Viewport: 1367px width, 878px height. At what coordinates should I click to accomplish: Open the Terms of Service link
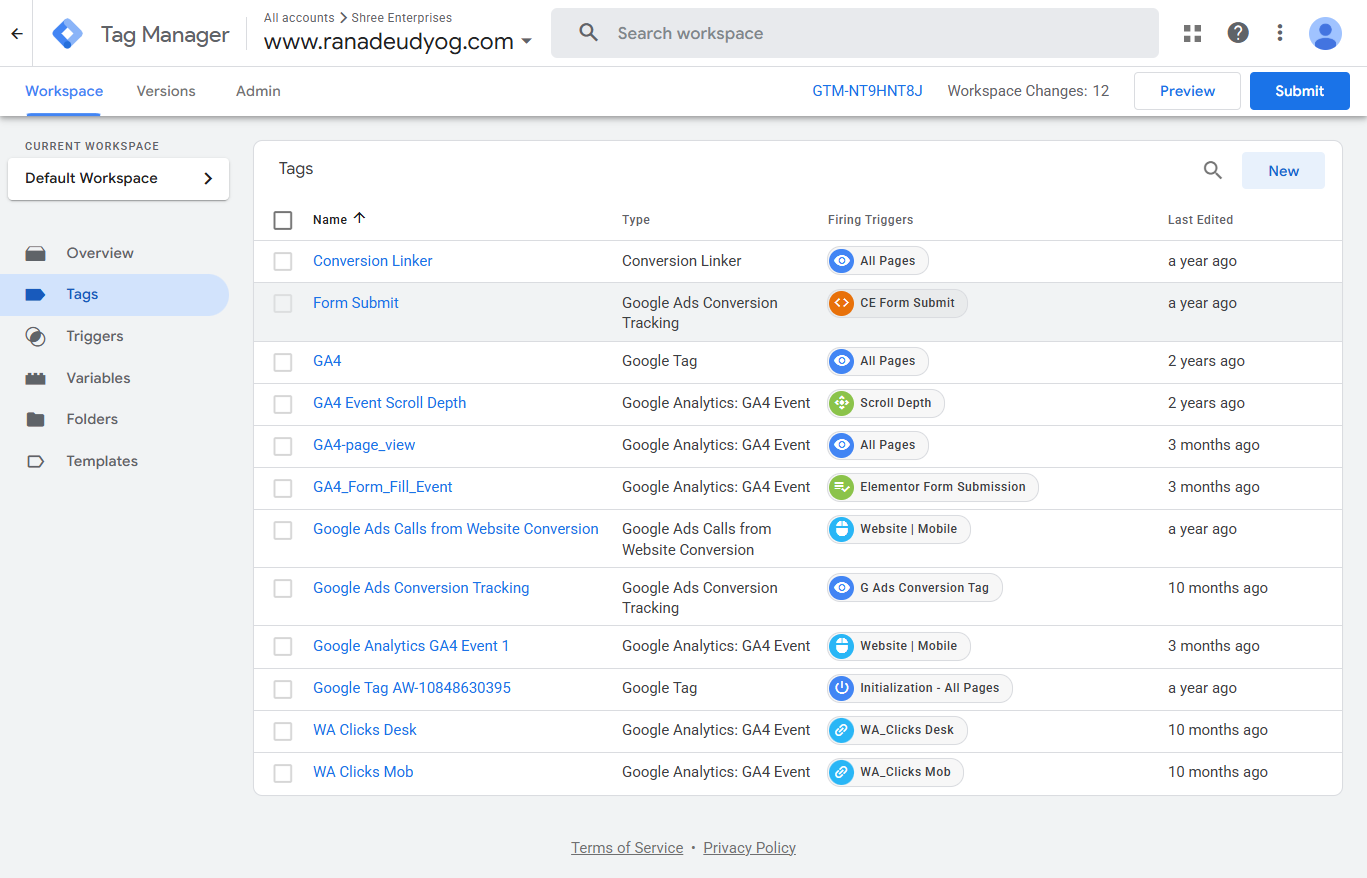pos(627,848)
